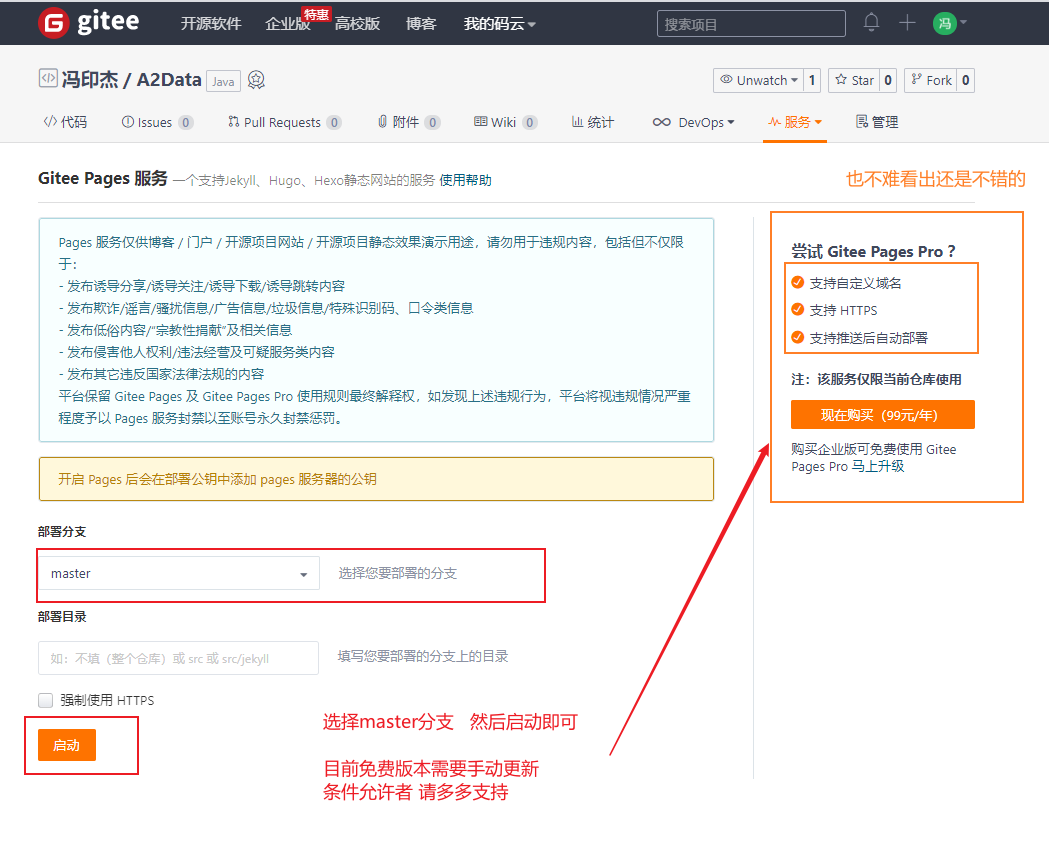Viewport: 1049px width, 862px height.
Task: Open the 博客 menu item
Action: coord(421,24)
